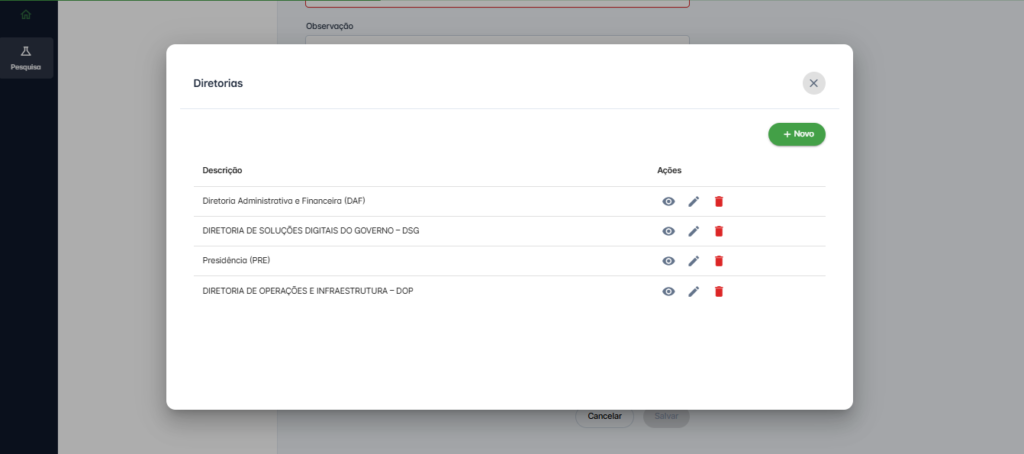This screenshot has width=1024, height=454.
Task: Delete the DOP diretoria row
Action: [719, 291]
